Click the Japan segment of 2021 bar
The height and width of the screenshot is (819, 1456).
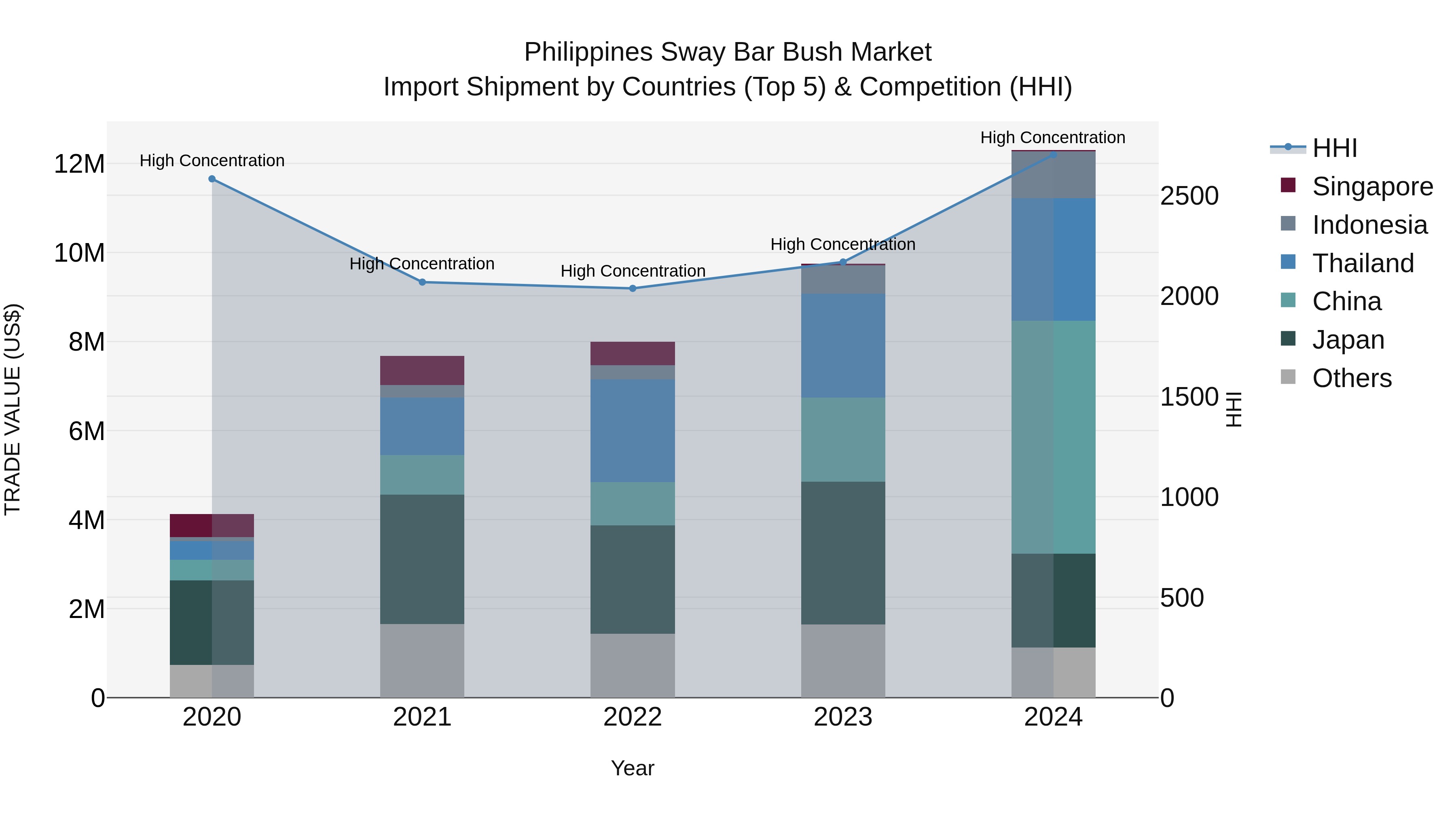(422, 560)
